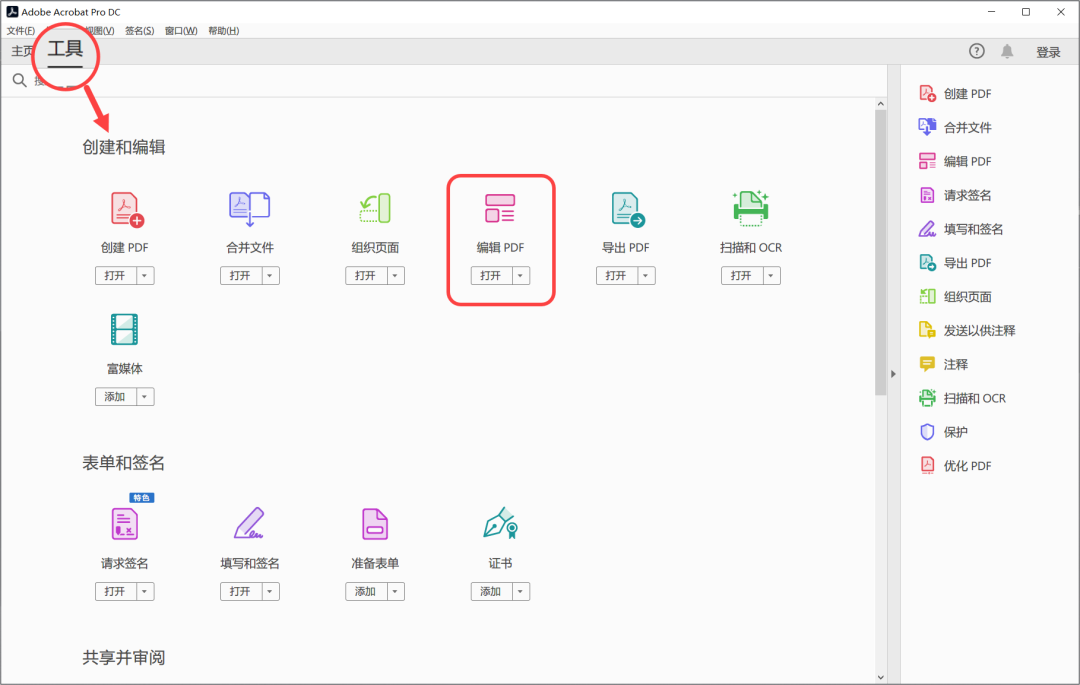Click the 打开 button under 导出 PDF
This screenshot has height=685, width=1080.
616,275
